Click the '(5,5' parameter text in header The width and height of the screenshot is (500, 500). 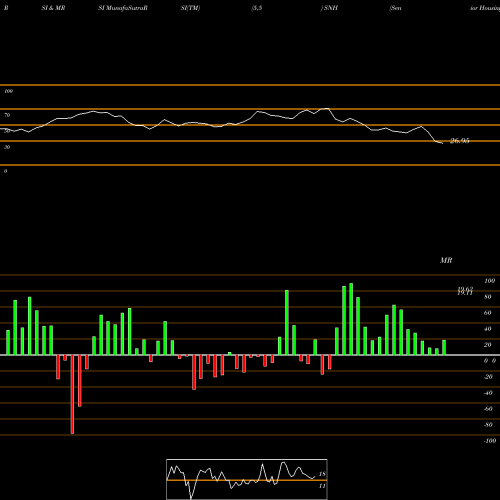[x=257, y=8]
